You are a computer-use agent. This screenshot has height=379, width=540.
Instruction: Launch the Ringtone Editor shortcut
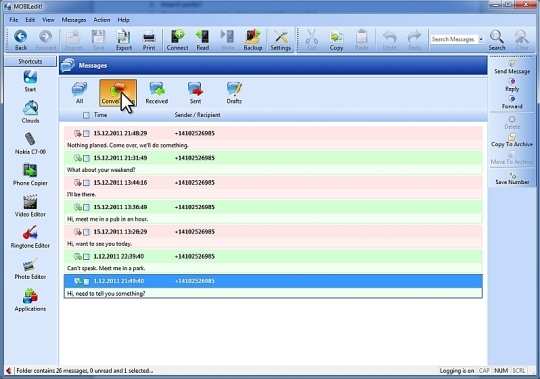[x=30, y=237]
